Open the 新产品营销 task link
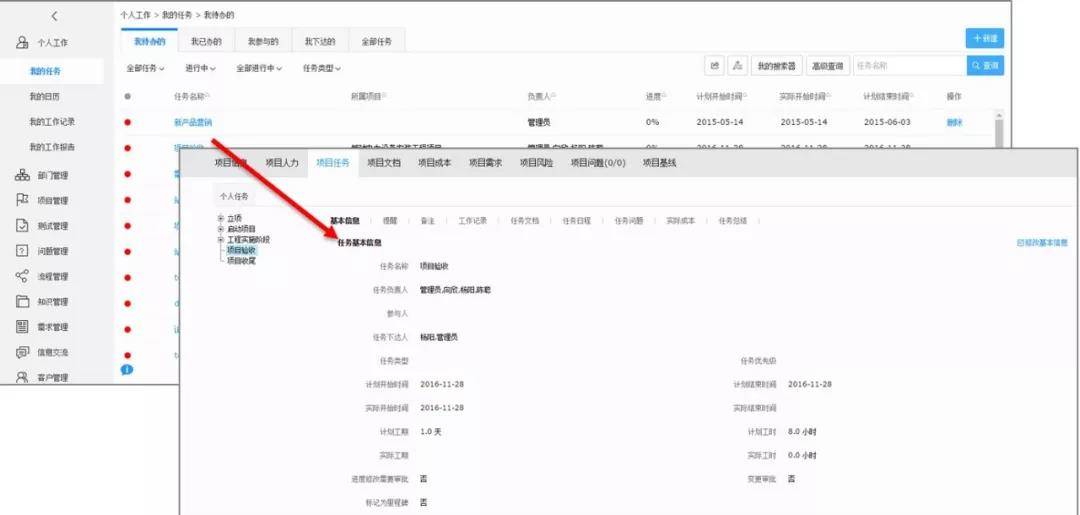The height and width of the screenshot is (515, 1080). pos(192,122)
